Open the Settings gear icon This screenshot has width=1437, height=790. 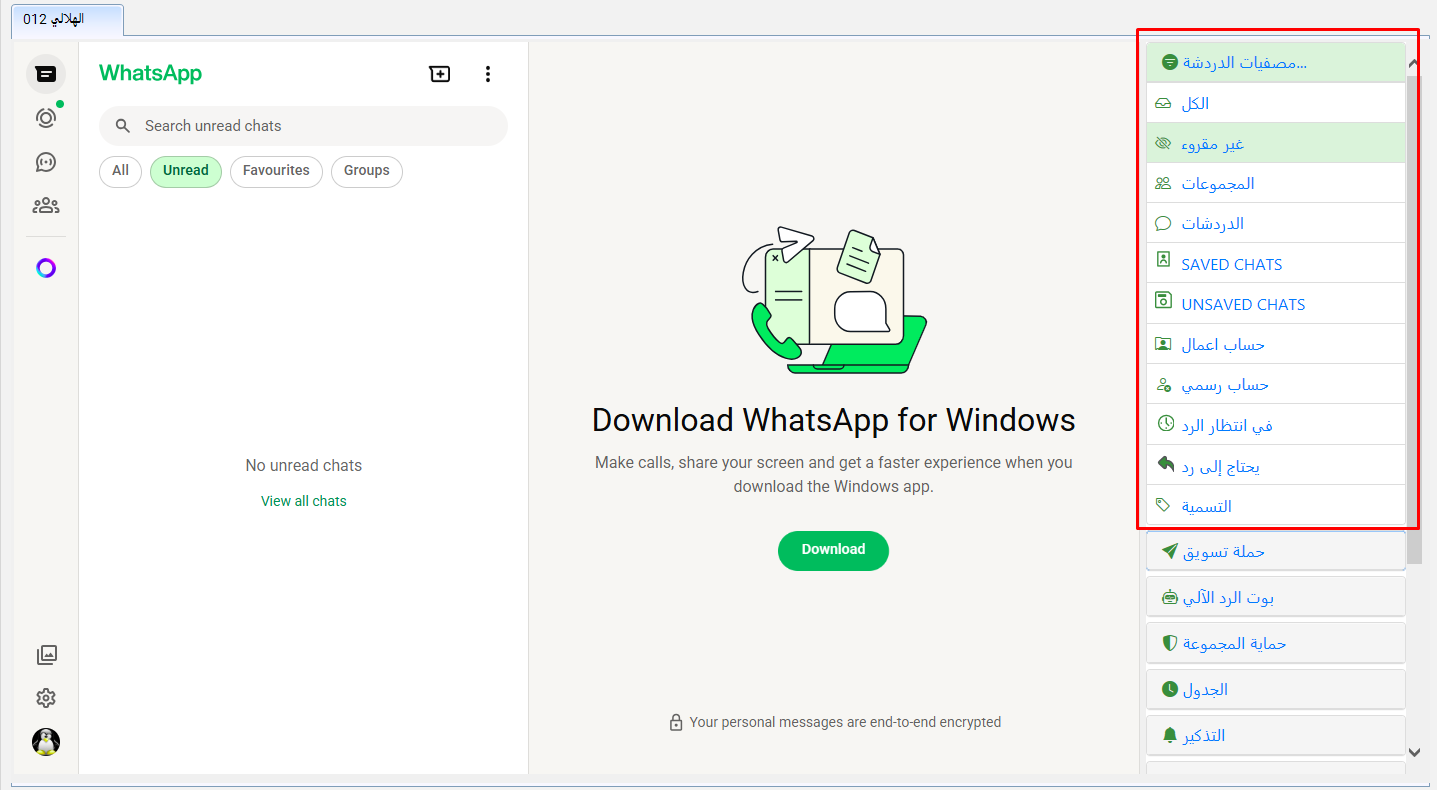[46, 698]
